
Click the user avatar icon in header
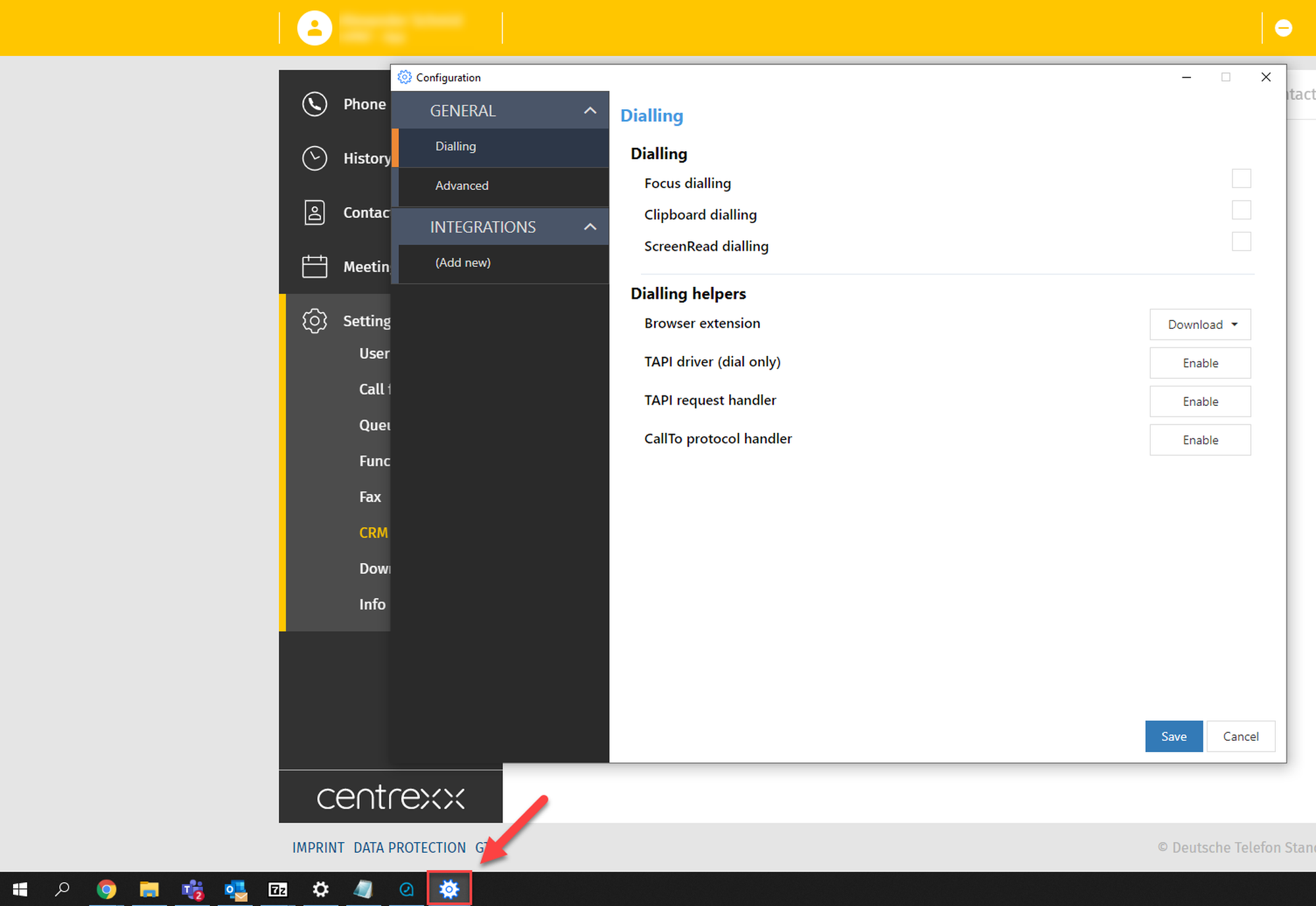click(314, 28)
